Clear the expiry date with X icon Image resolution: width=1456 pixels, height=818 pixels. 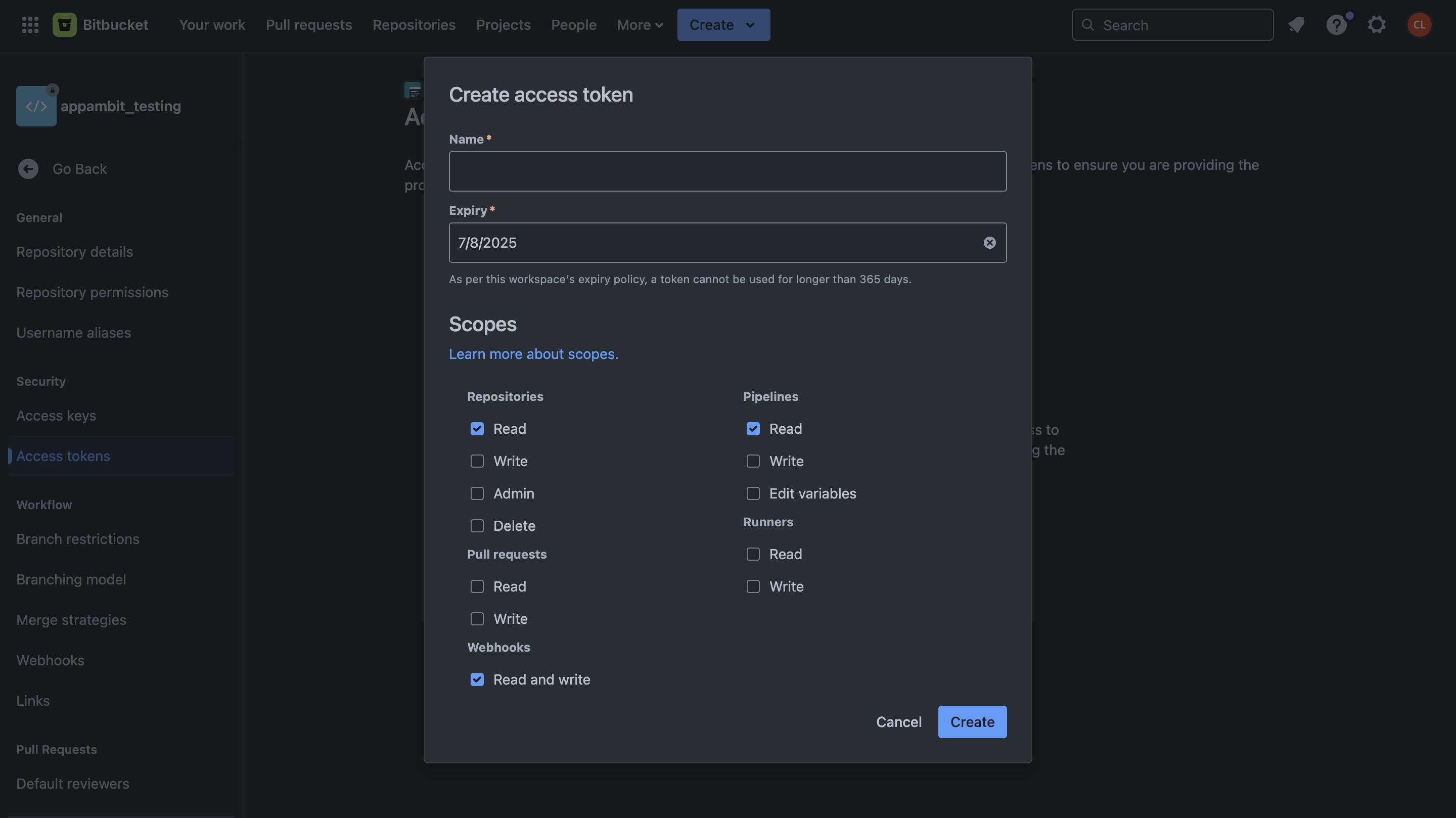click(989, 243)
